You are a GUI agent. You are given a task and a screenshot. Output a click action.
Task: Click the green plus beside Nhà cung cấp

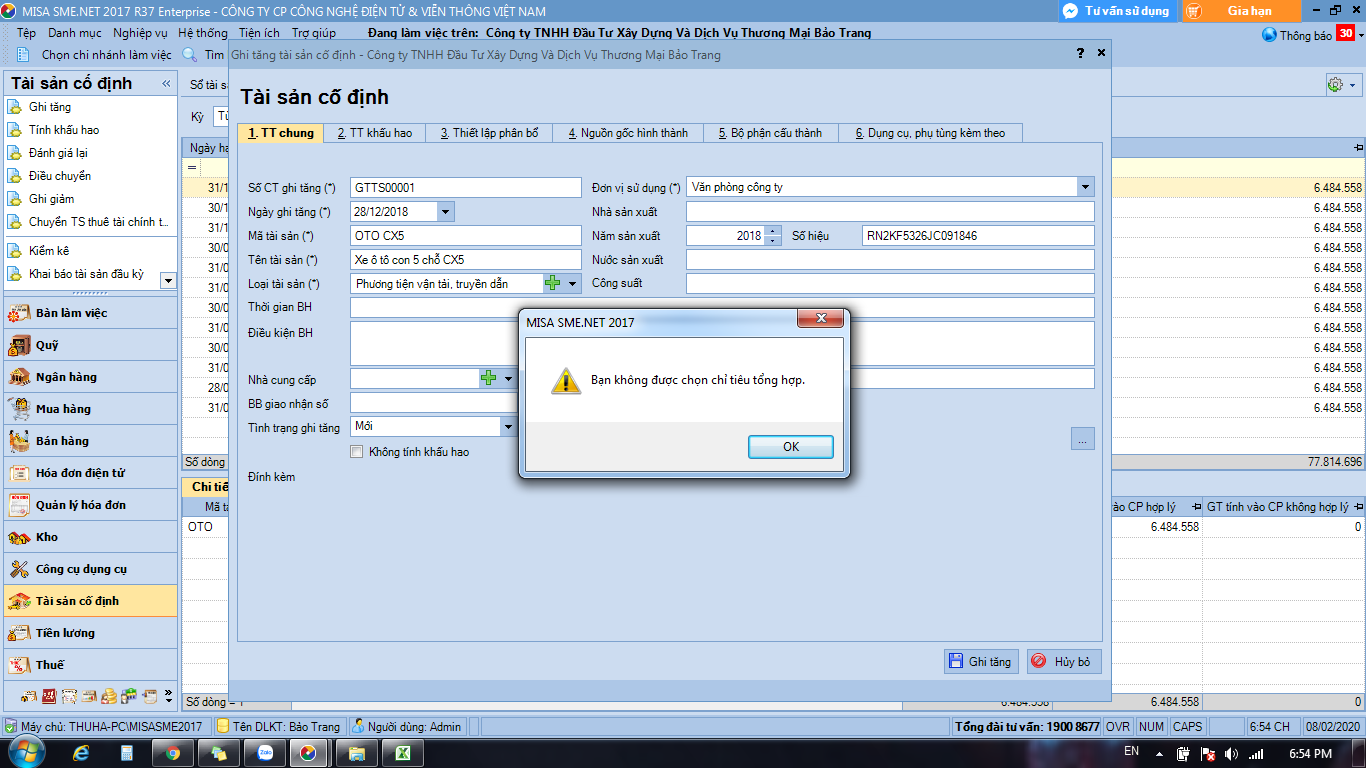(488, 379)
